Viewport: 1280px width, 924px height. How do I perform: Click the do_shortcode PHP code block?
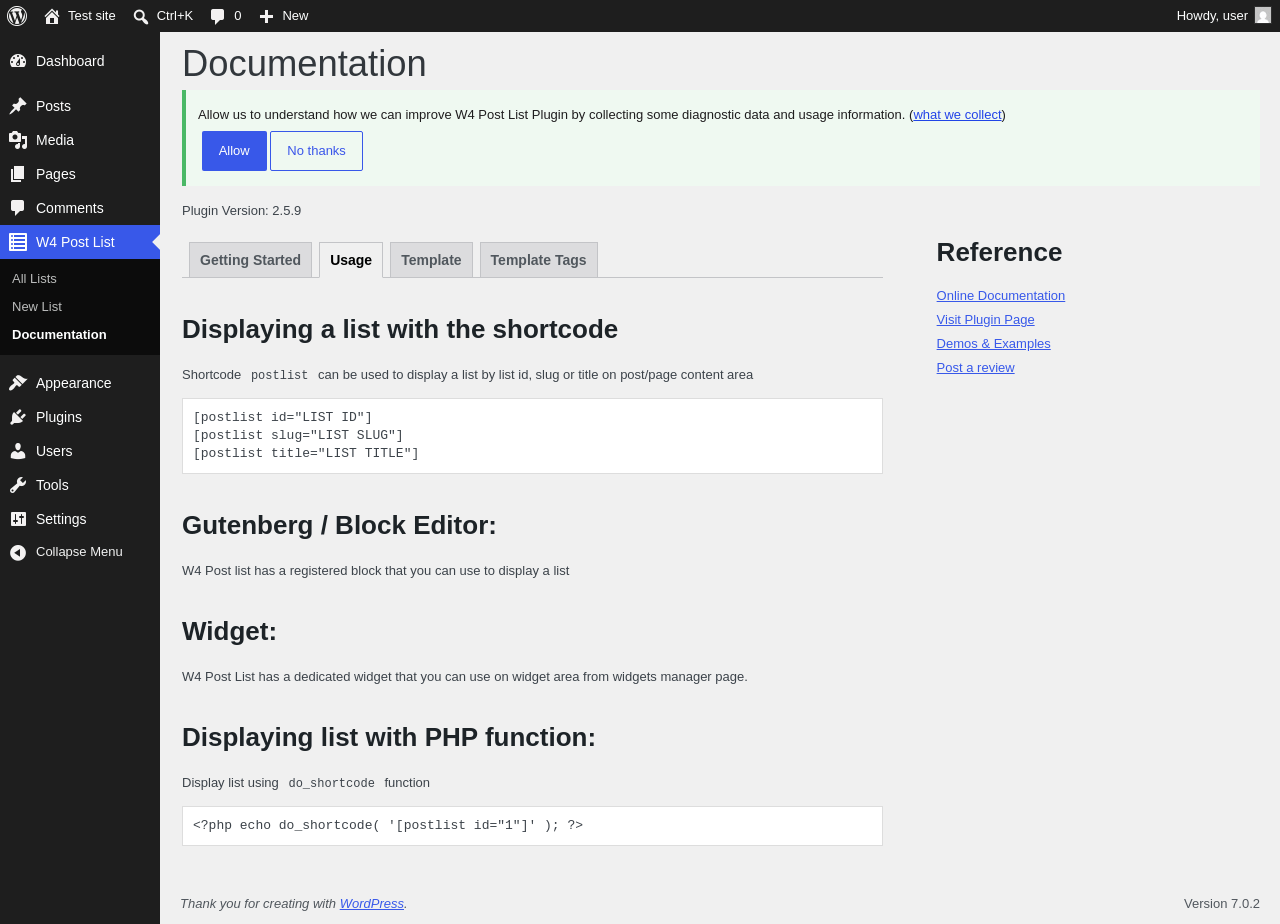coord(532,826)
